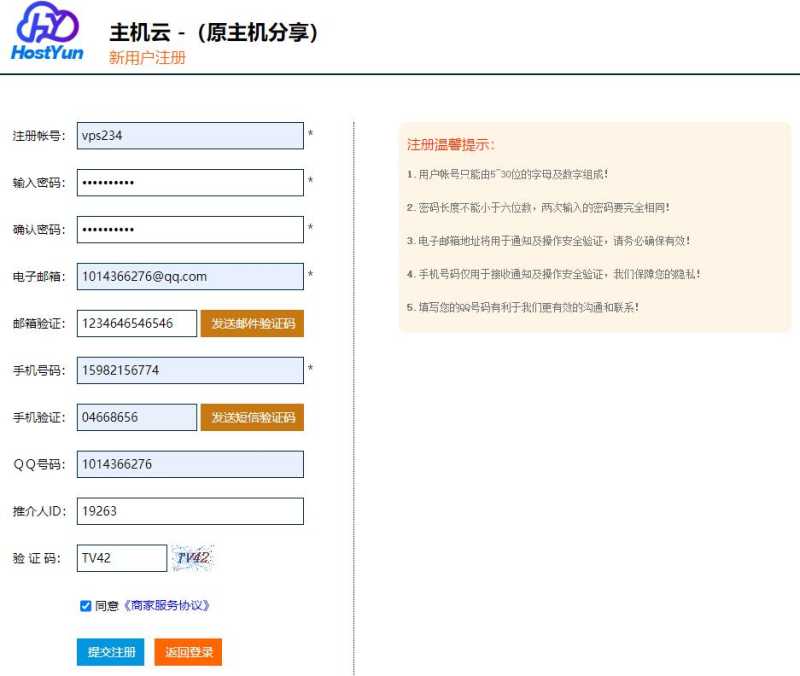Click the 邮箱验证 label

39,323
